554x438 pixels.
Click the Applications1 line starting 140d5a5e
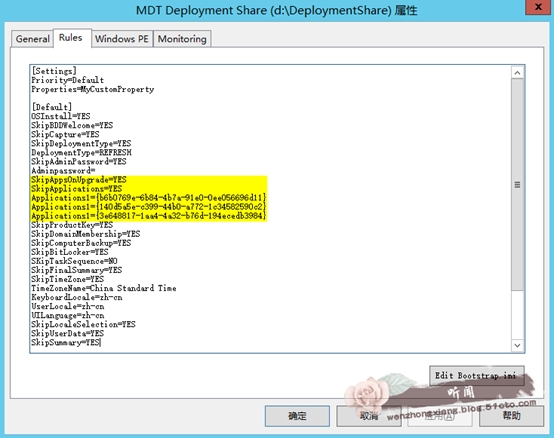[x=149, y=207]
